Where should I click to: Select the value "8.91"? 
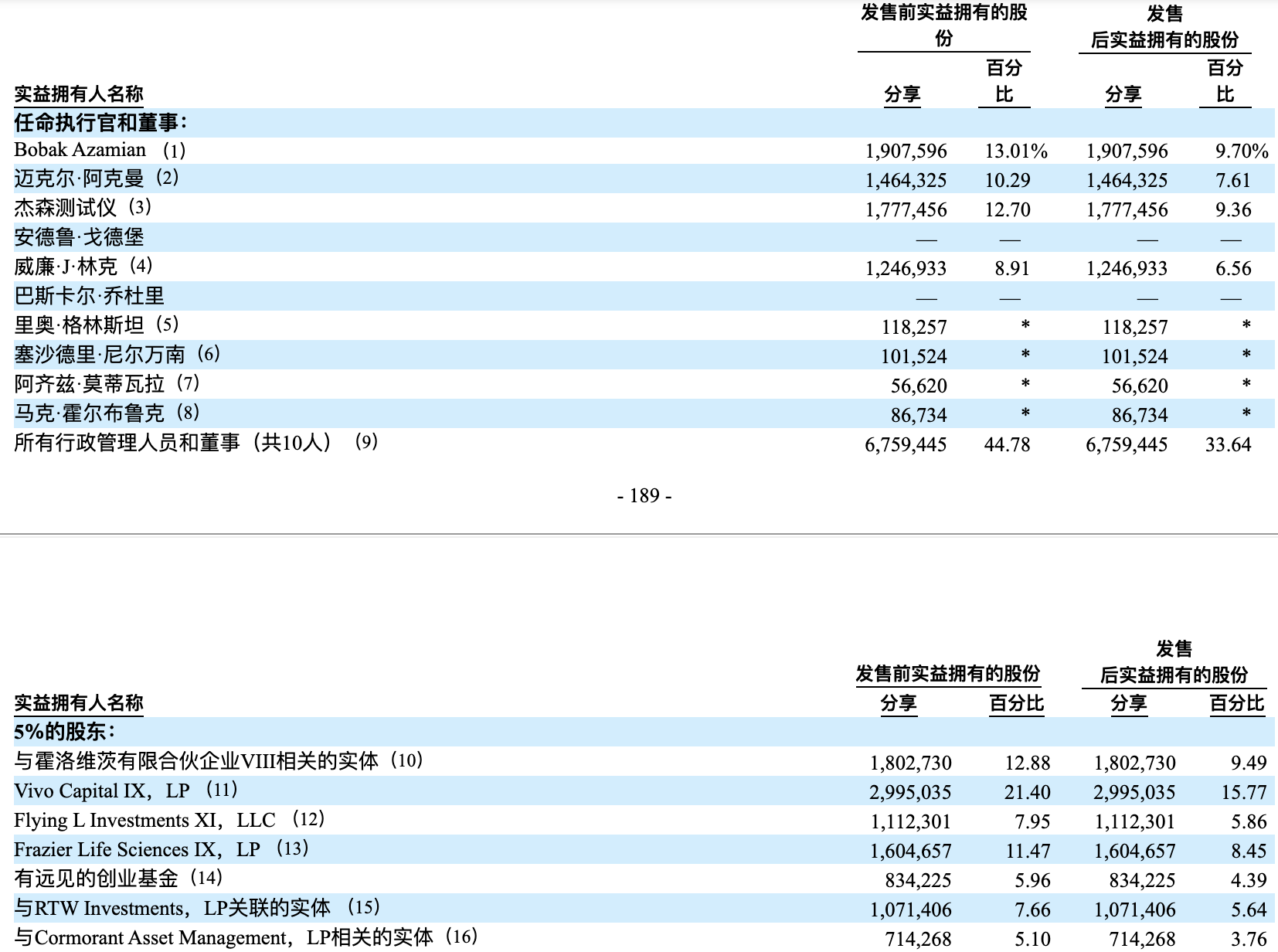pos(1012,269)
